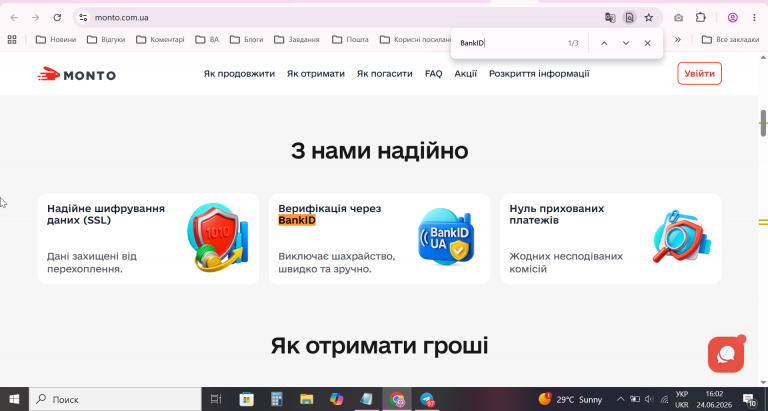The height and width of the screenshot is (411, 768).
Task: Click the Windows search box Поиск
Action: click(115, 399)
